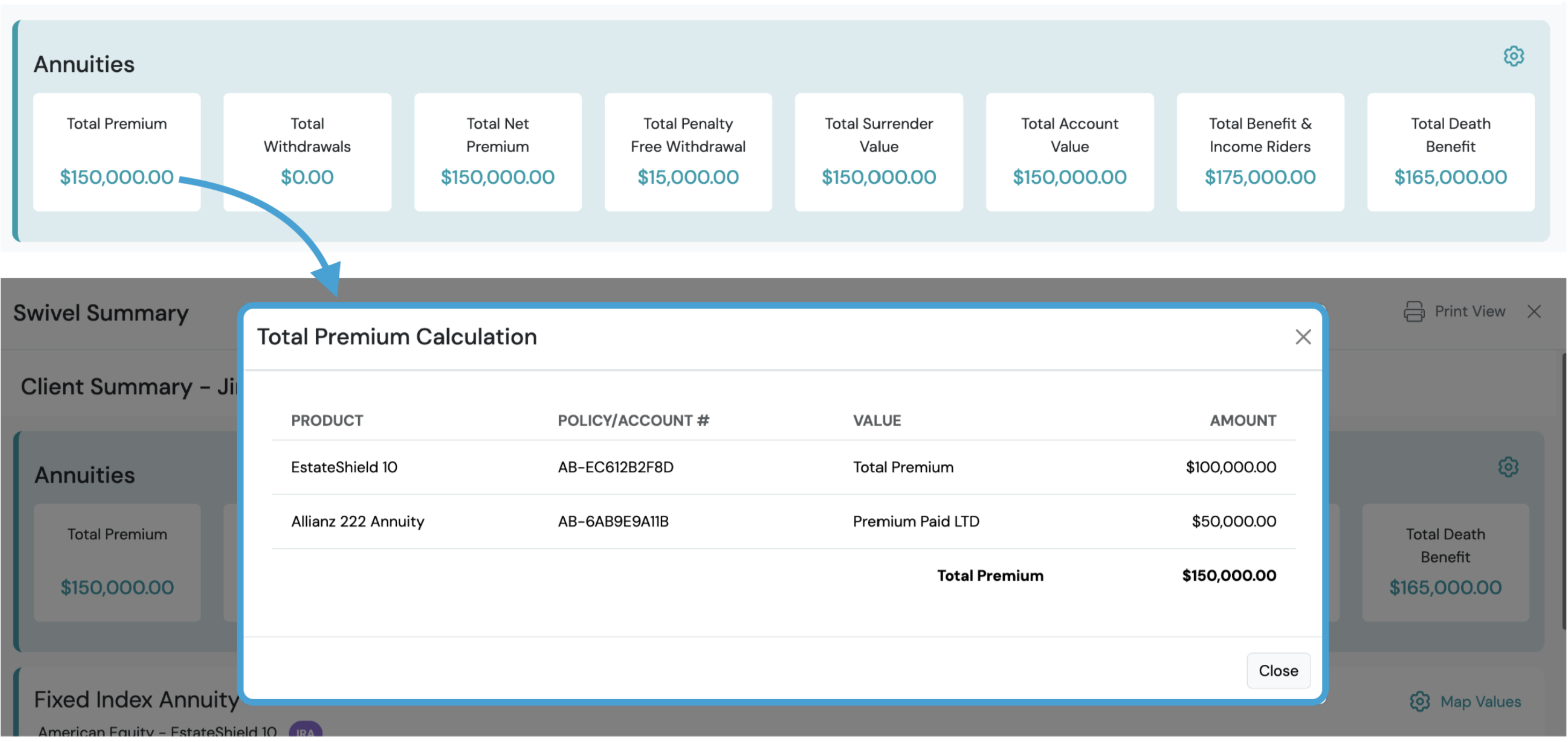Click VALUE column header
Image resolution: width=1568 pixels, height=742 pixels.
[x=877, y=420]
